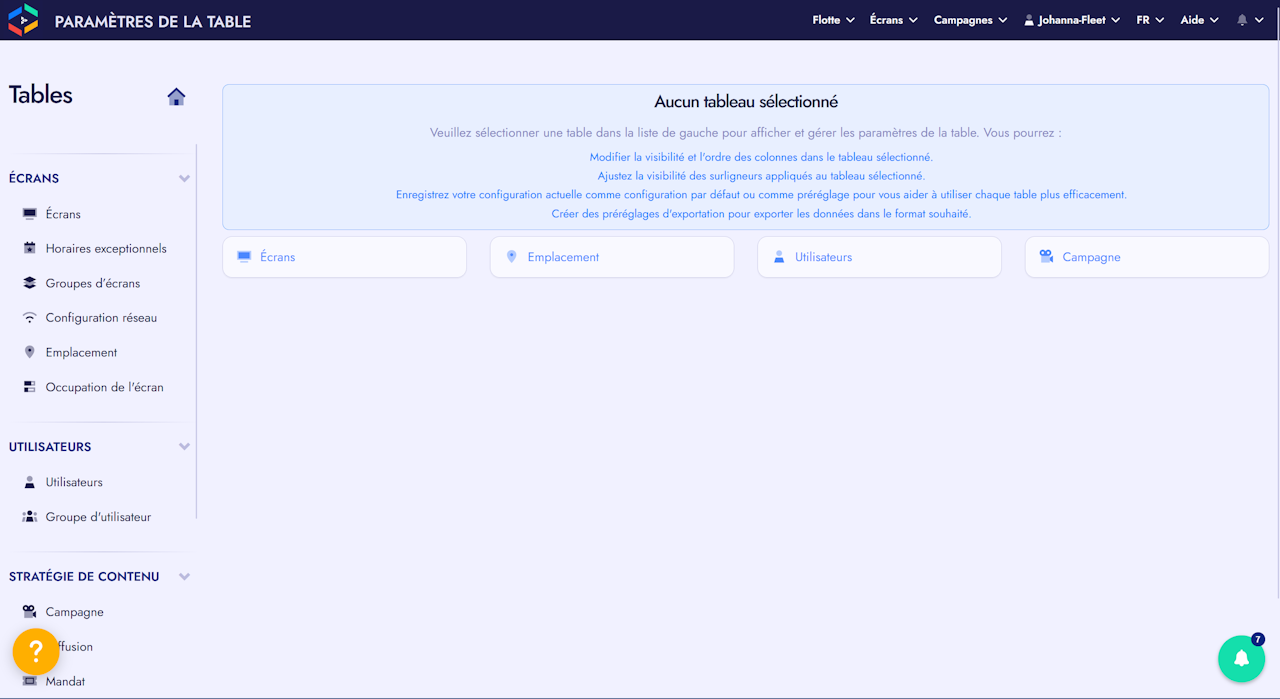Open Emplacement in the sidebar list
The width and height of the screenshot is (1280, 699).
(x=81, y=352)
